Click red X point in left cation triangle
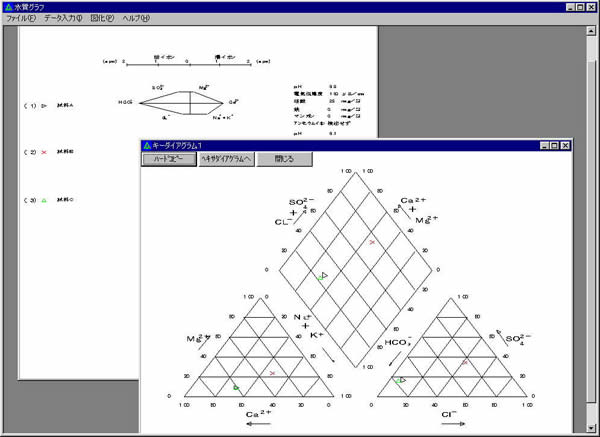The height and width of the screenshot is (437, 600). pyautogui.click(x=272, y=373)
